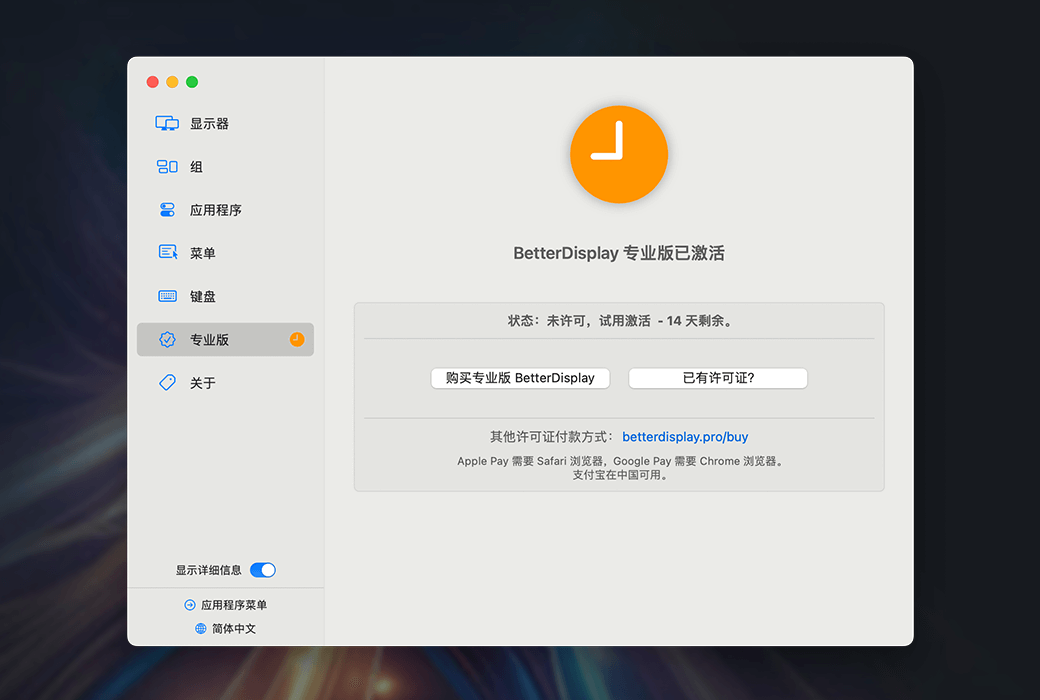Change language via 简体中文
Screen dimensions: 1040x700
pyautogui.click(x=234, y=628)
